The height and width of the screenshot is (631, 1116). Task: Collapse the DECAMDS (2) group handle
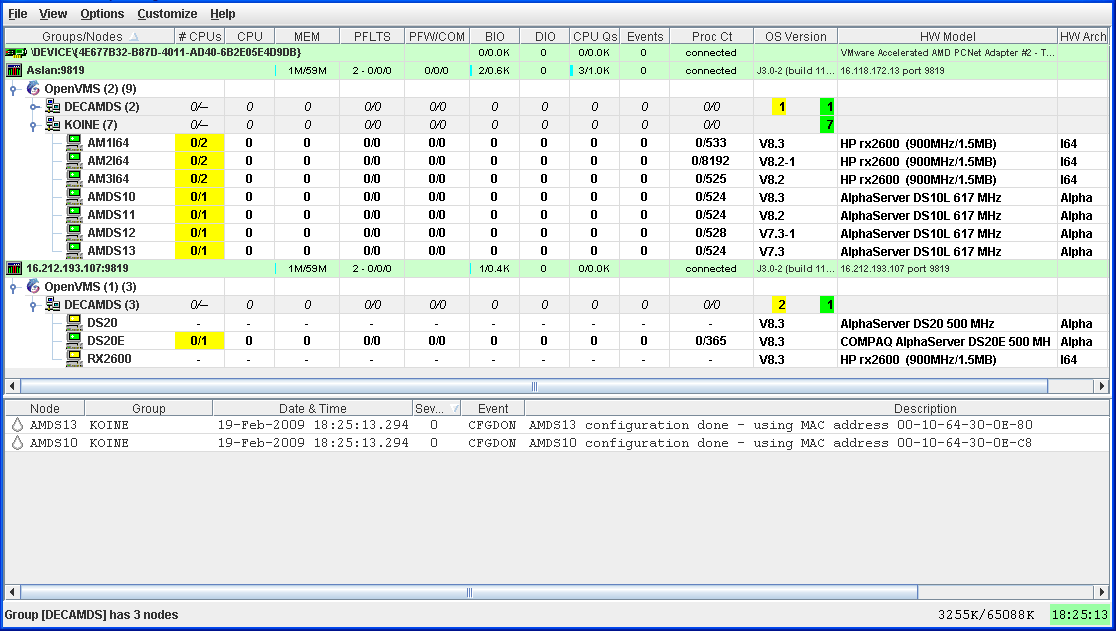click(33, 107)
